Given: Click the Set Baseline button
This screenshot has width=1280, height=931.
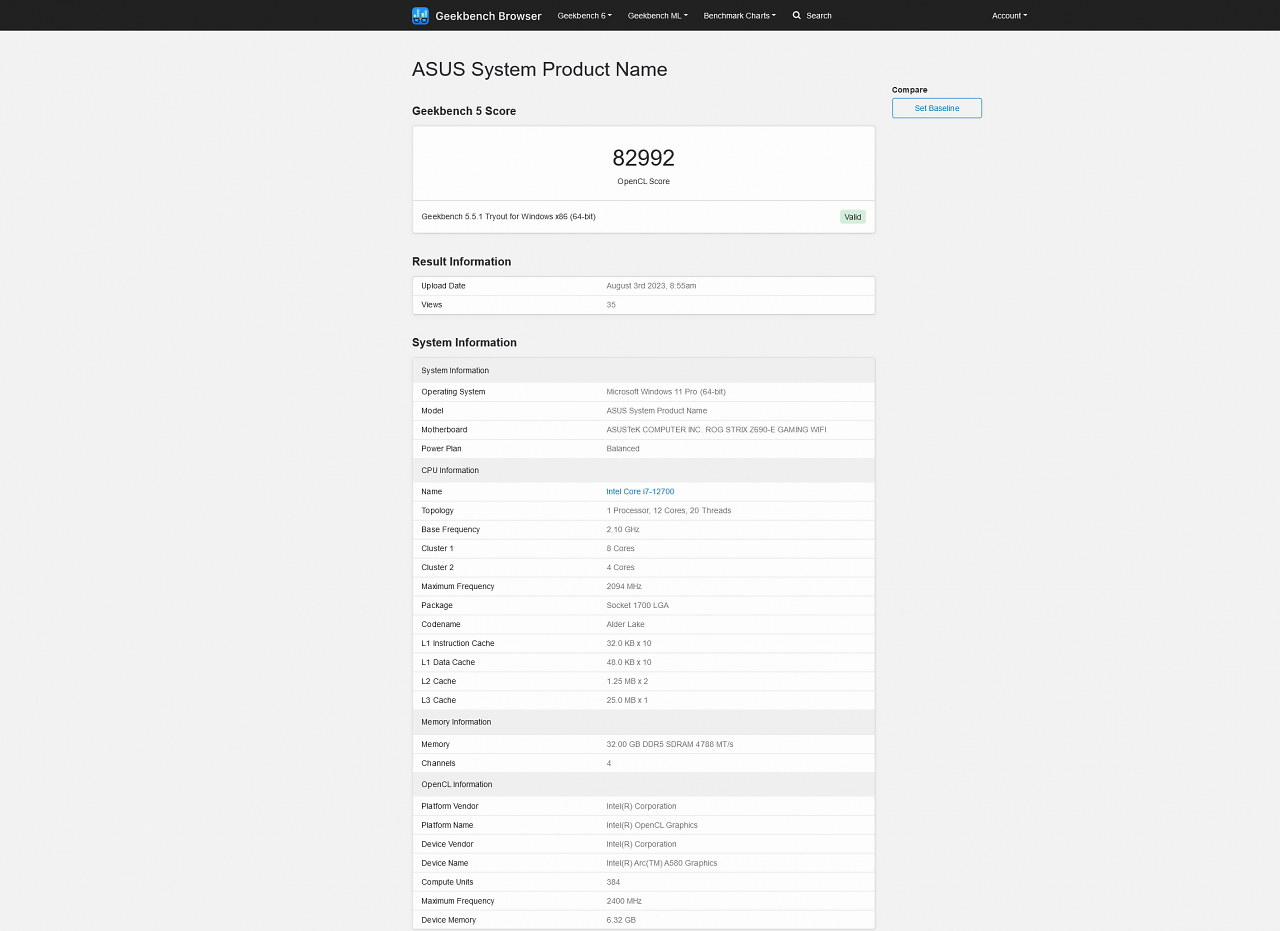Looking at the screenshot, I should [x=937, y=108].
